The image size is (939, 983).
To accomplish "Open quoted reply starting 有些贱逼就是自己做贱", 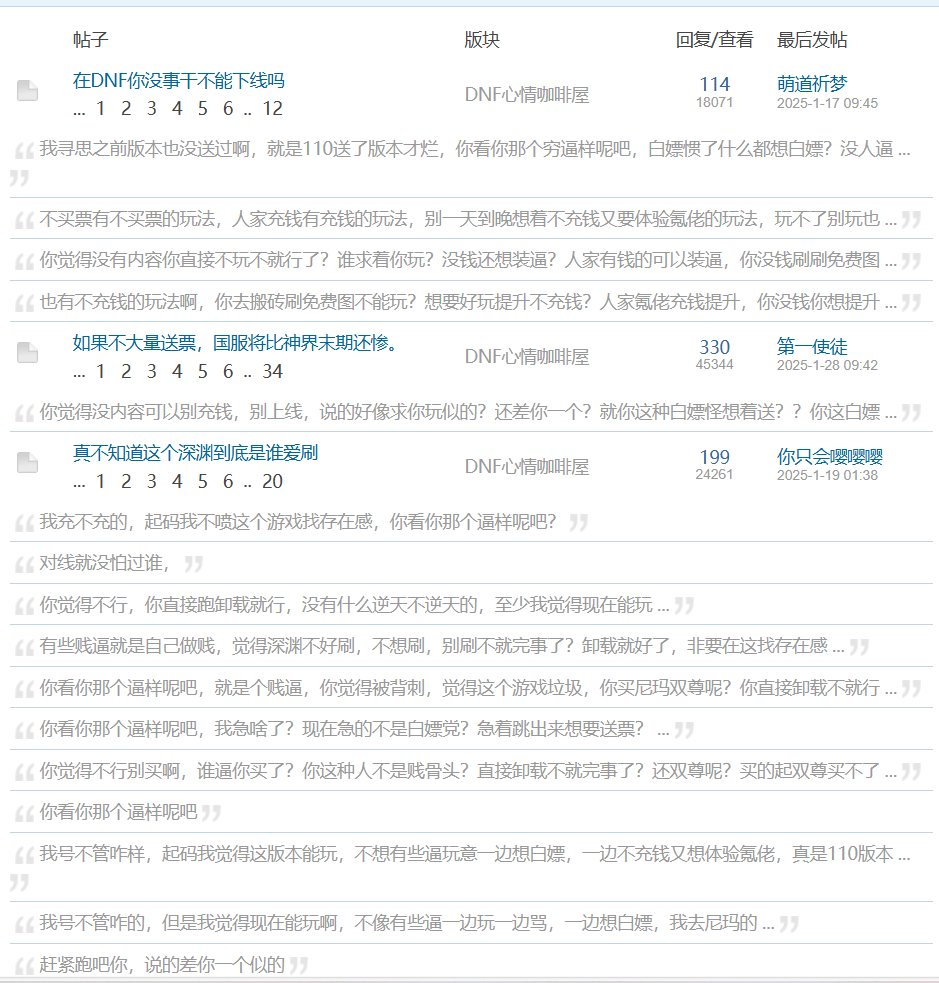I will (x=441, y=646).
